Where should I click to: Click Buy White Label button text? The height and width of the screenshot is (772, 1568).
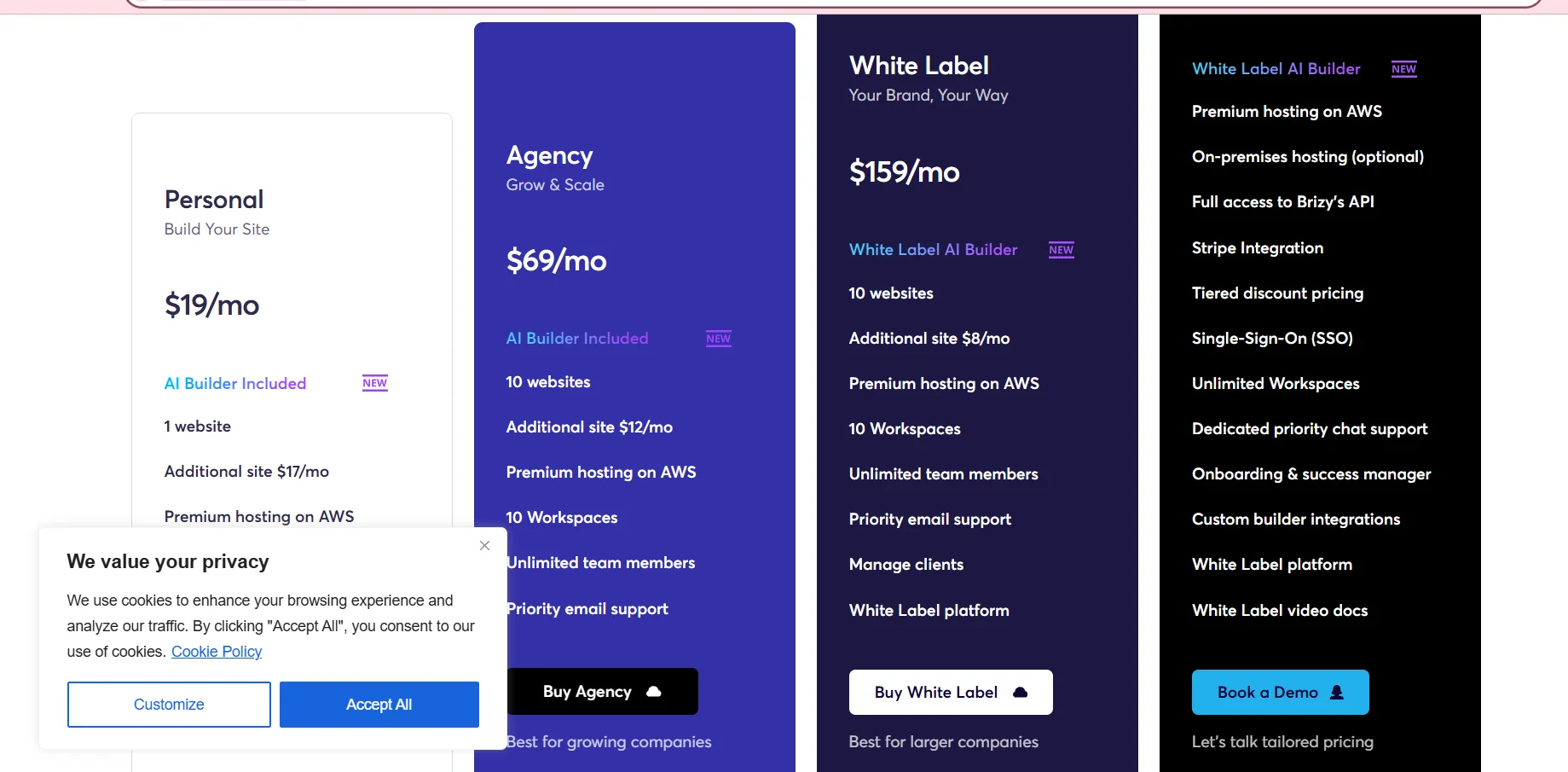935,693
